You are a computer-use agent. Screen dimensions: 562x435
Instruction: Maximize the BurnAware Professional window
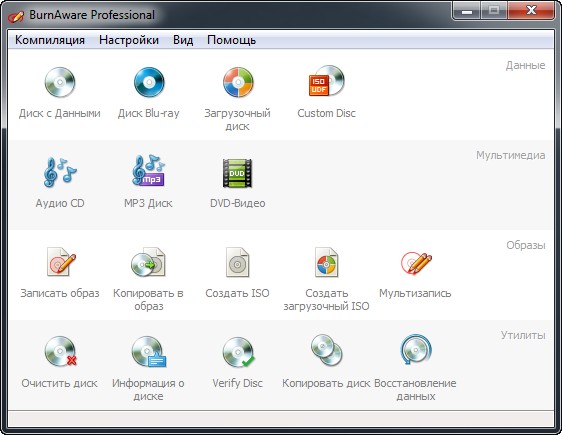(x=494, y=11)
